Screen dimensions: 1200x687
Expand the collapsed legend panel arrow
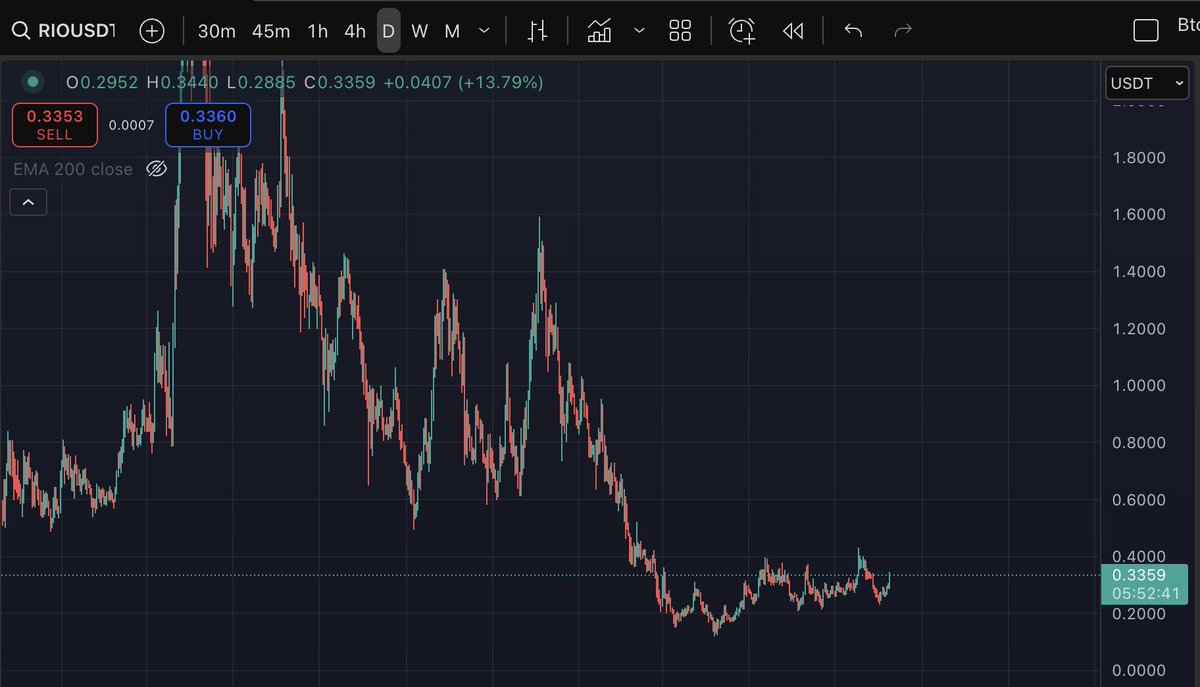click(x=28, y=201)
